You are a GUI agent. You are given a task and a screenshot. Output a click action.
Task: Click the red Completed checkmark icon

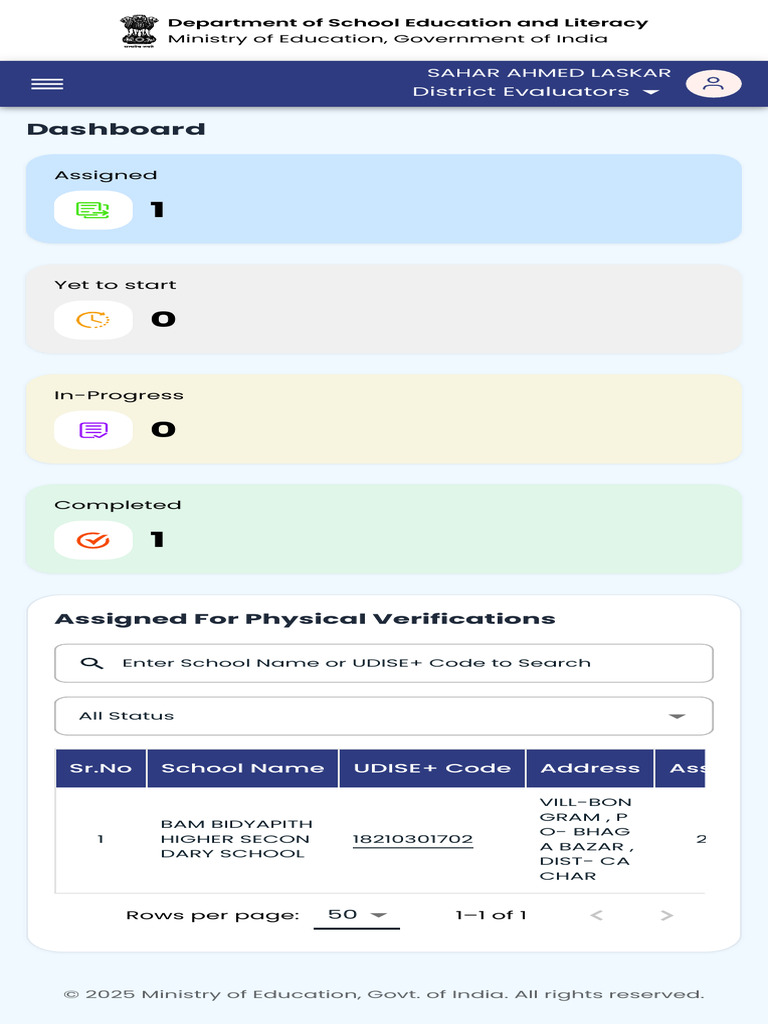click(x=93, y=540)
